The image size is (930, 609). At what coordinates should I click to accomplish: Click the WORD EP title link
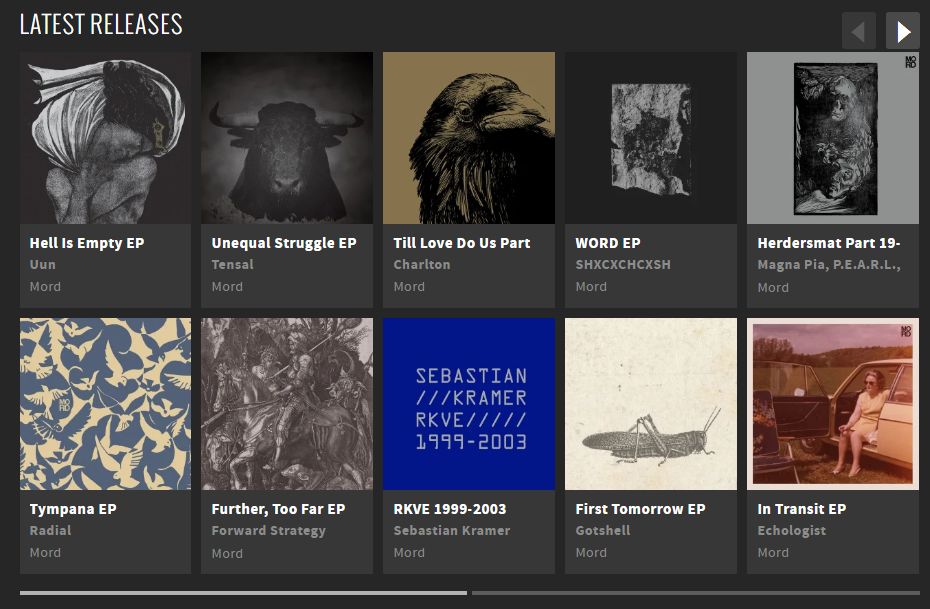(x=608, y=243)
